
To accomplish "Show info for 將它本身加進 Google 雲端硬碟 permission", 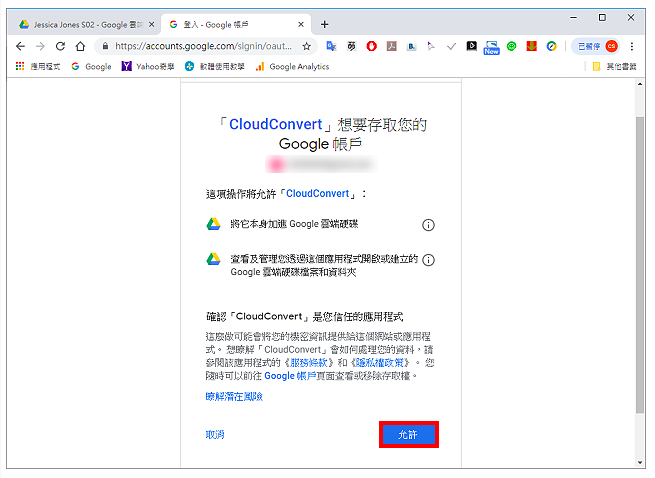I will coord(428,225).
